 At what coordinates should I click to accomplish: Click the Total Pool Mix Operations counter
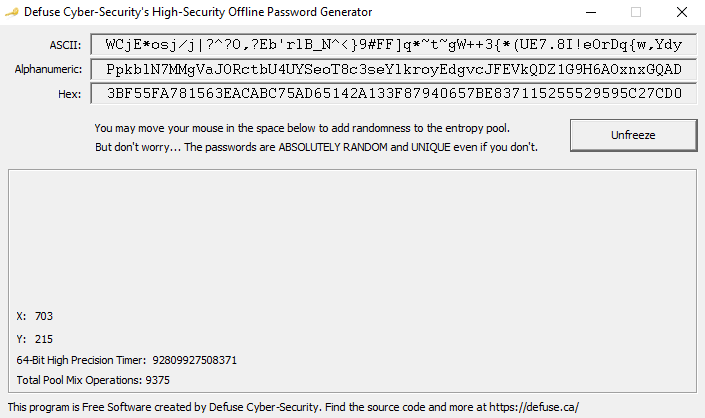coord(93,380)
